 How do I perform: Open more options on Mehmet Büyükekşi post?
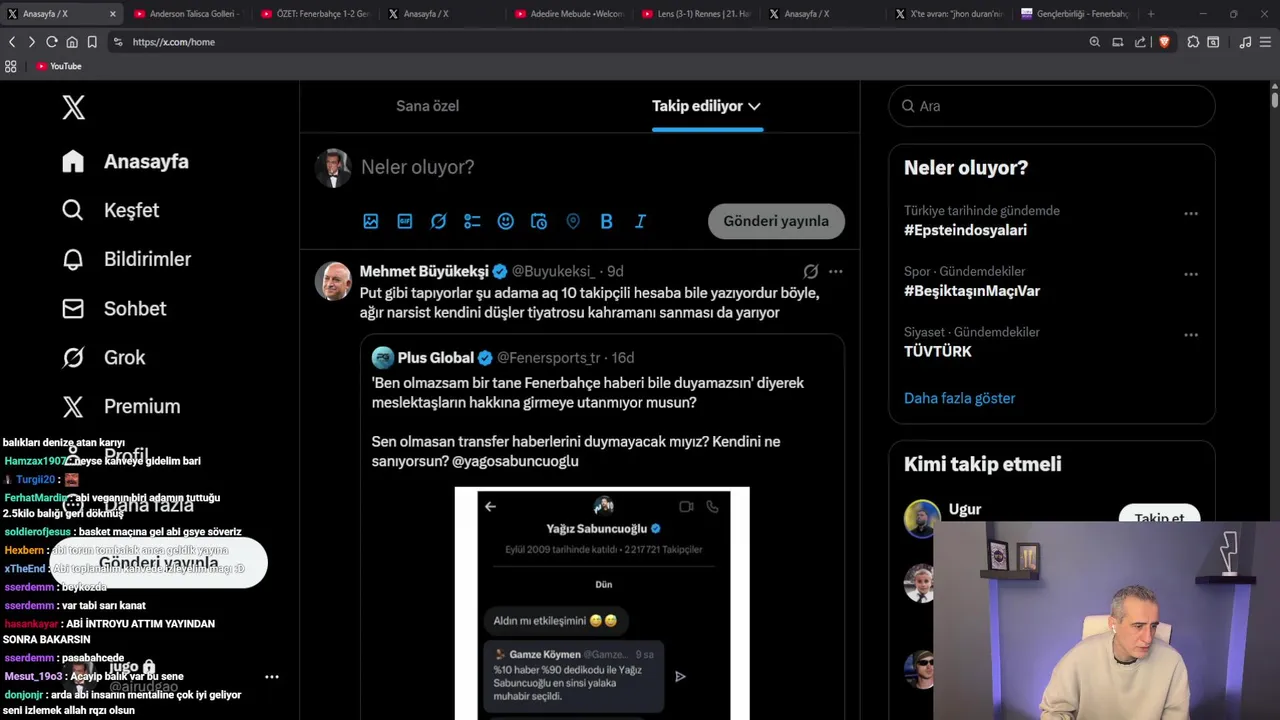(836, 271)
